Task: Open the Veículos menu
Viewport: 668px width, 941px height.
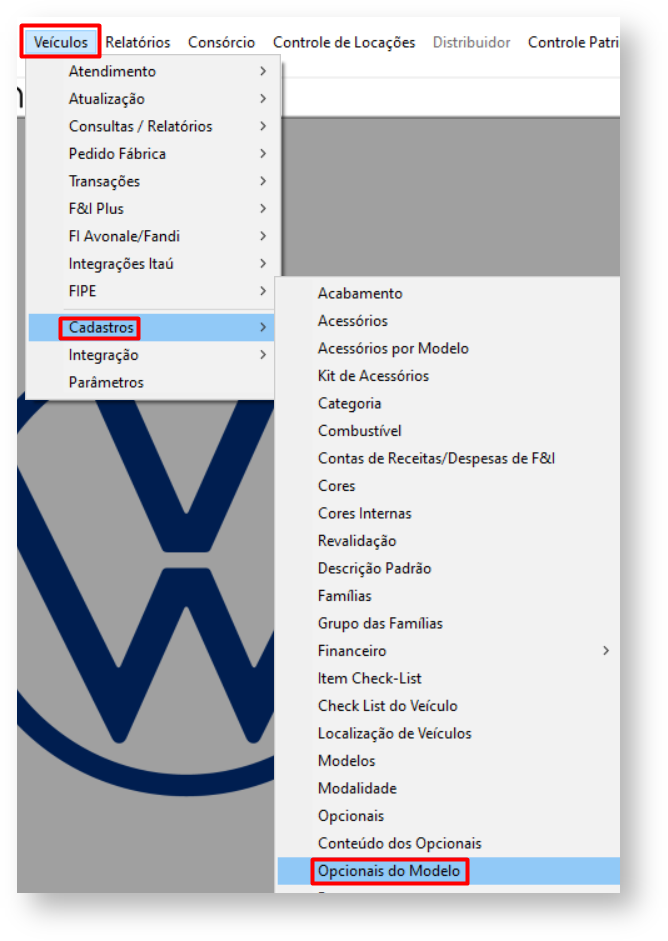Action: [x=61, y=42]
